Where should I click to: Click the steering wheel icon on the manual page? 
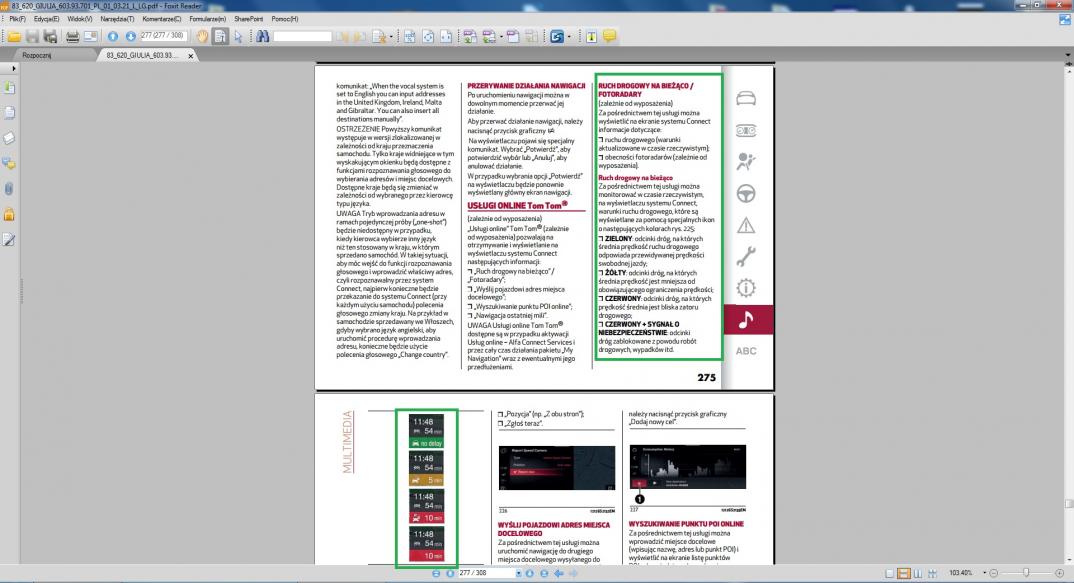click(746, 194)
